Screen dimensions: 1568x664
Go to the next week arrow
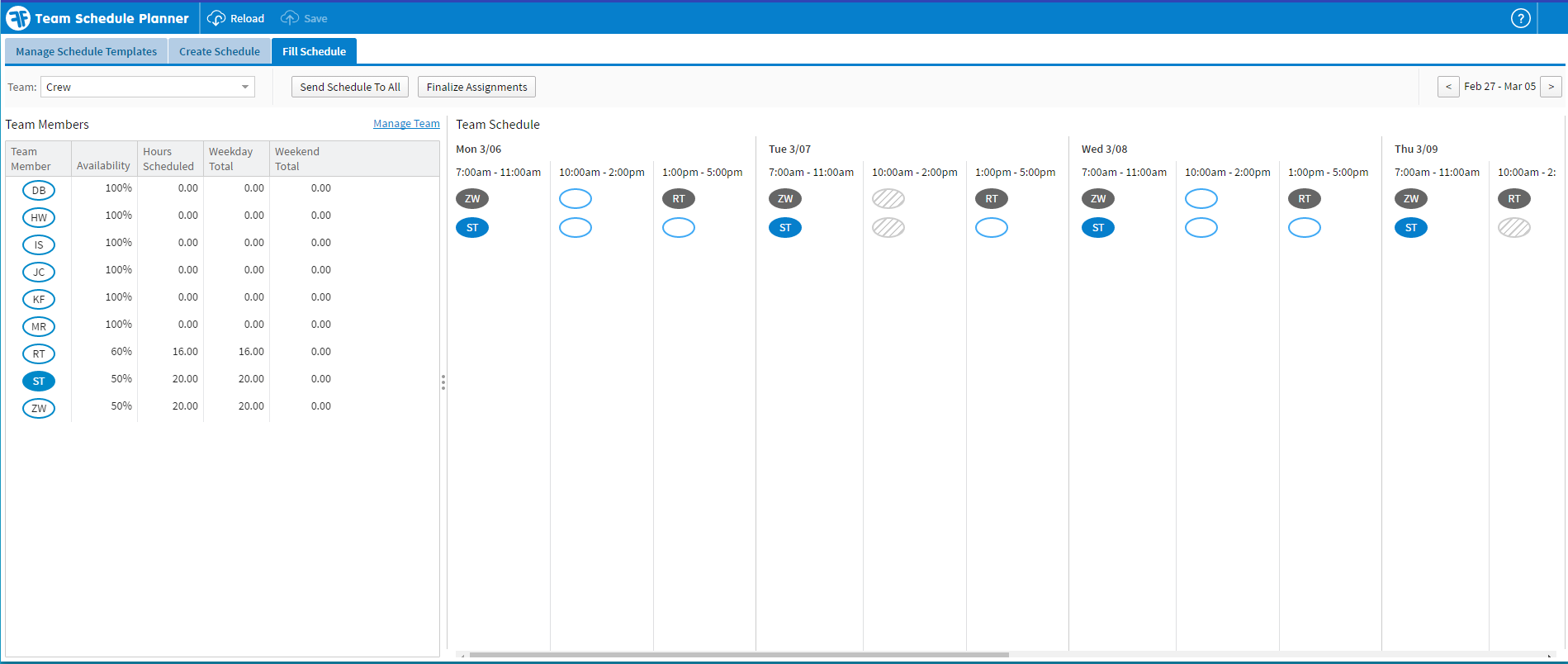click(1551, 87)
